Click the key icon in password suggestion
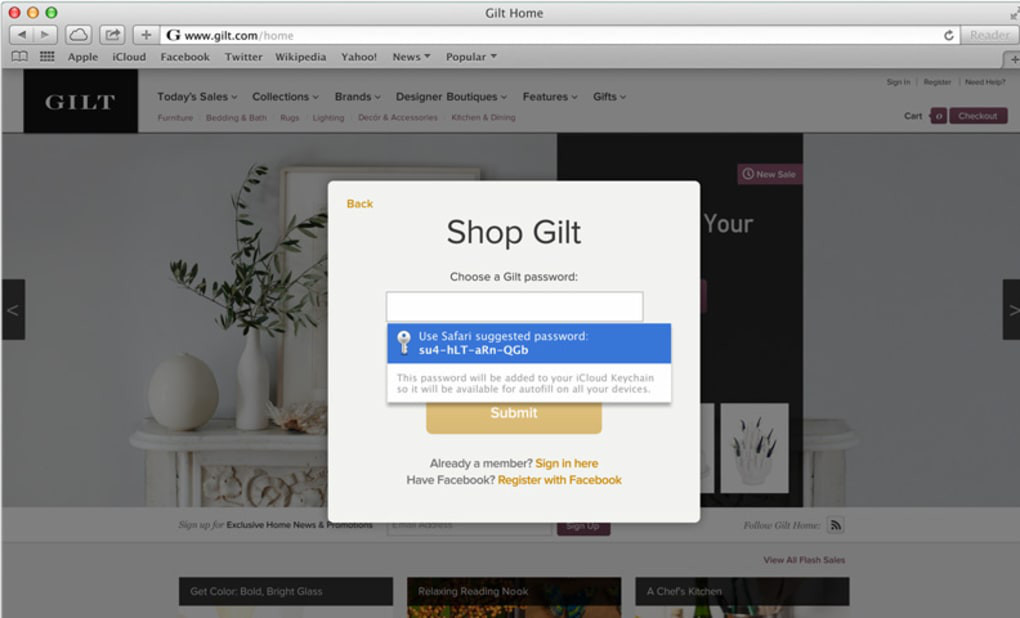This screenshot has width=1020, height=618. click(x=404, y=342)
